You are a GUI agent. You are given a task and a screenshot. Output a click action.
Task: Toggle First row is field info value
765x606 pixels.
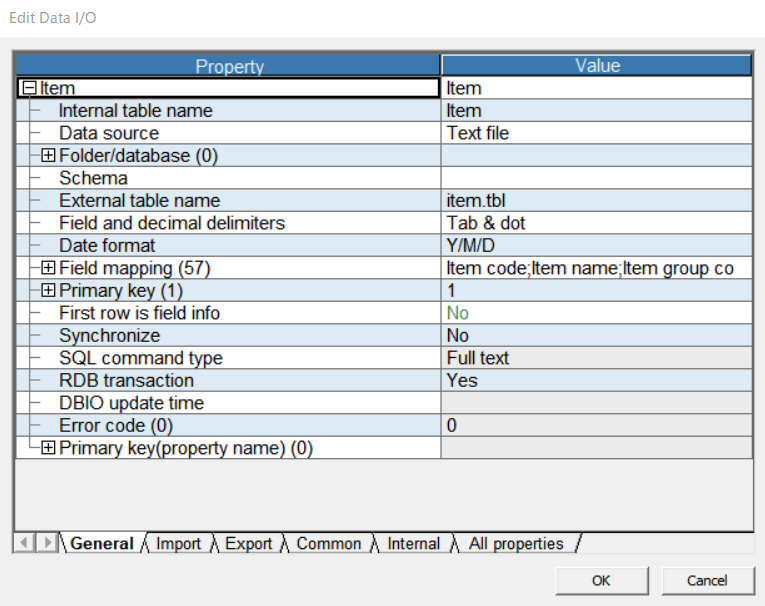click(x=595, y=313)
